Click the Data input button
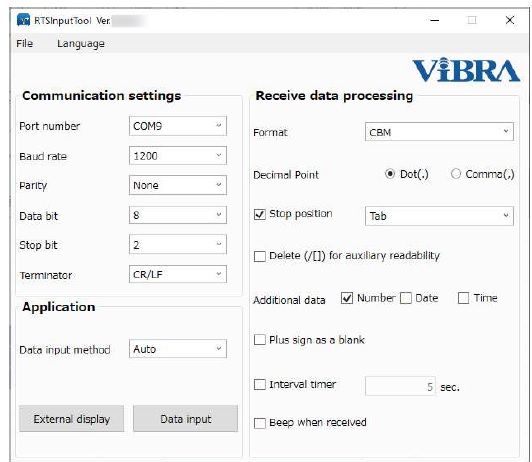Screen dimensions: 532x462 pos(186,419)
